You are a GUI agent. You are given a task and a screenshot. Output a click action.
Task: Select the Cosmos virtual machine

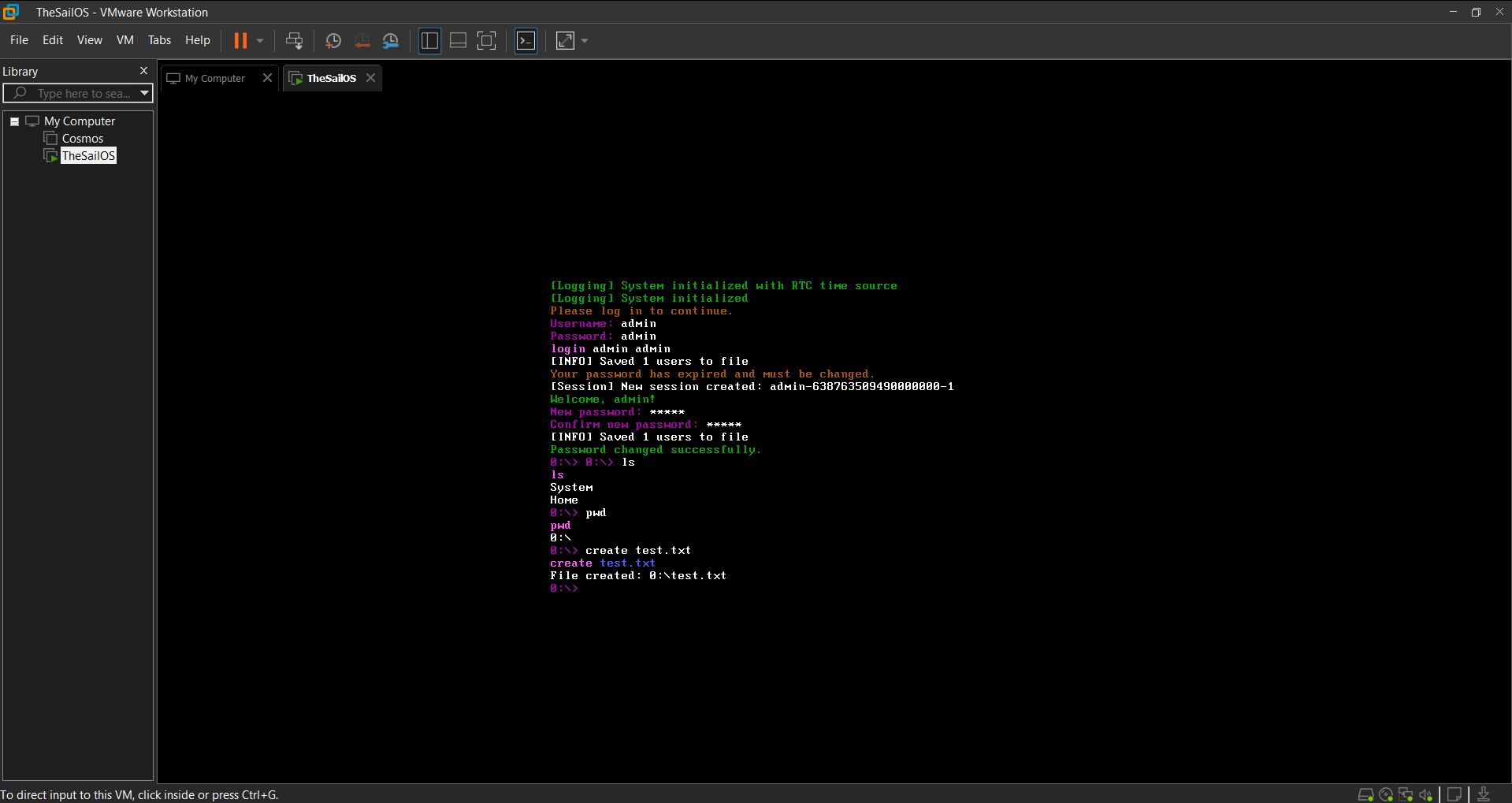(82, 139)
